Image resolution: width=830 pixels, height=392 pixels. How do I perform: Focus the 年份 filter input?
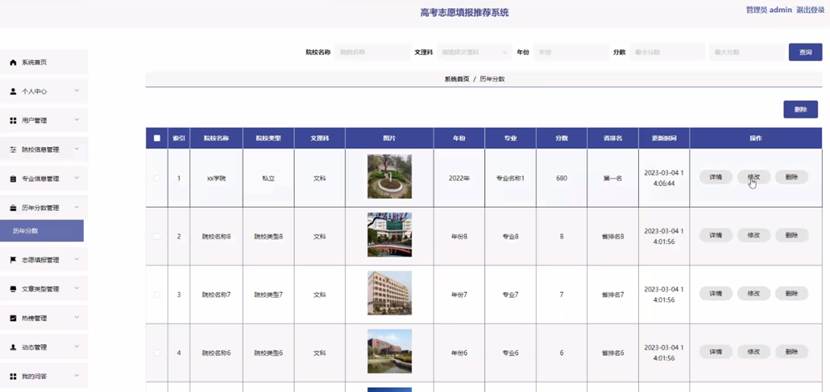pyautogui.click(x=572, y=52)
